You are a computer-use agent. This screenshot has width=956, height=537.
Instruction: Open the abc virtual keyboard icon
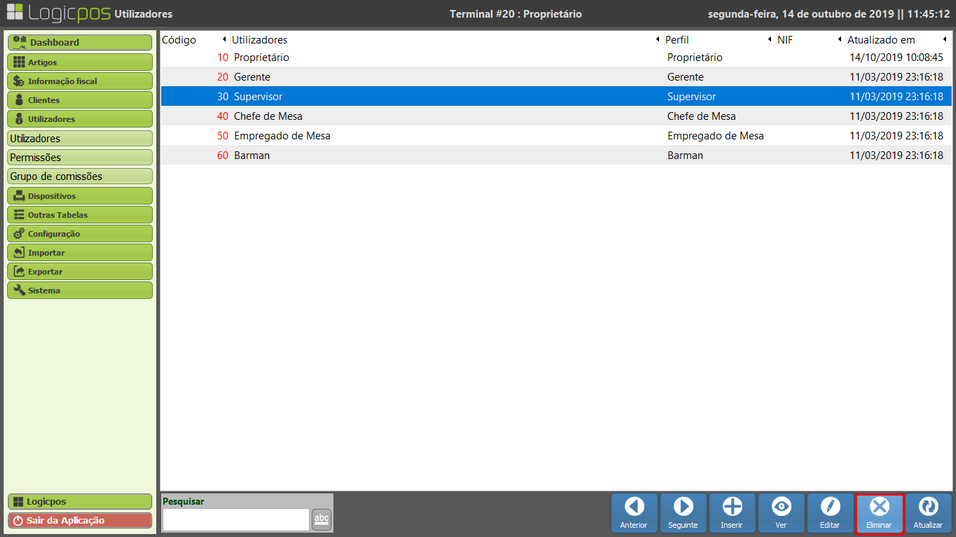[x=321, y=518]
